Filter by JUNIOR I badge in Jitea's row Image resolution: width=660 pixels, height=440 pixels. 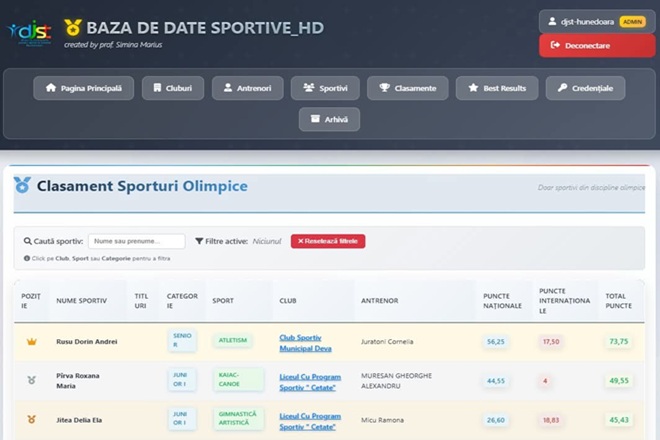click(182, 419)
